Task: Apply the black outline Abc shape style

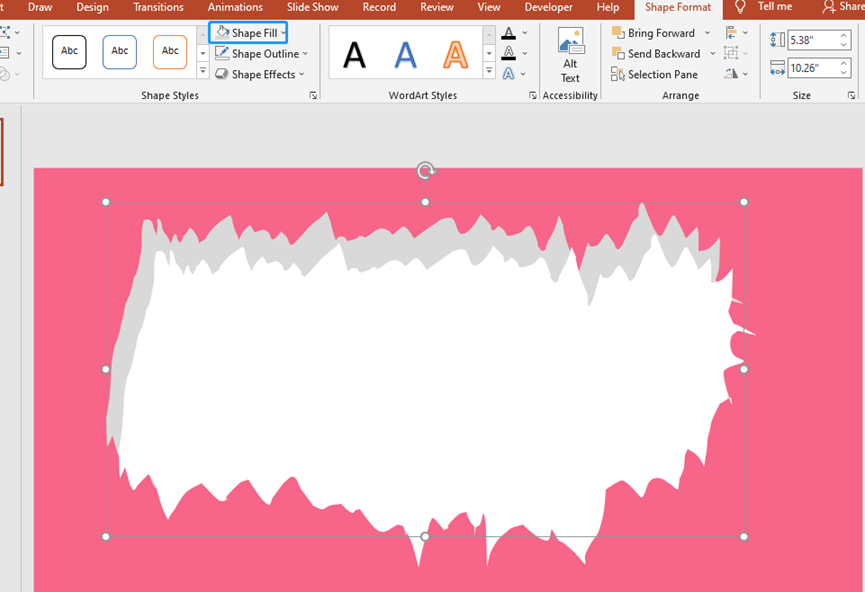Action: point(70,52)
